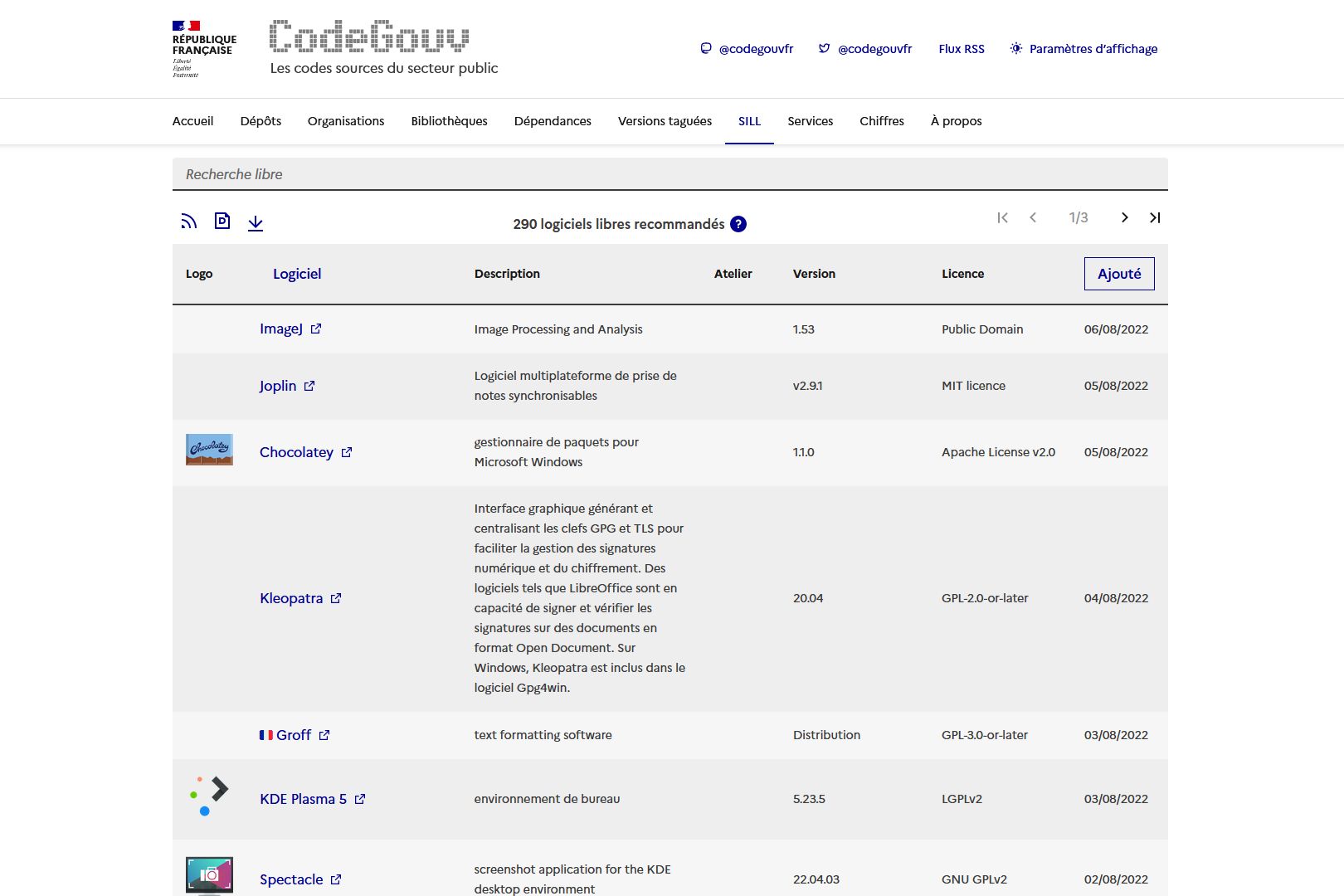Click the '1/3' page indicator

(1079, 217)
